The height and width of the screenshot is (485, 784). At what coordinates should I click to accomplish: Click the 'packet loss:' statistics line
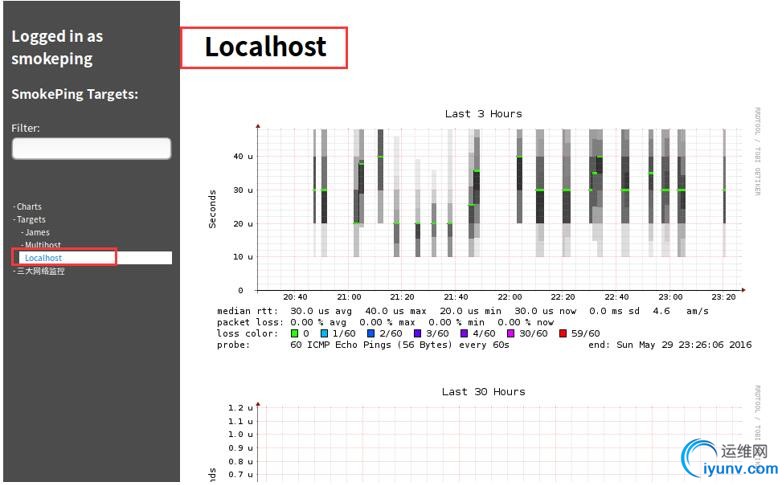coord(386,322)
